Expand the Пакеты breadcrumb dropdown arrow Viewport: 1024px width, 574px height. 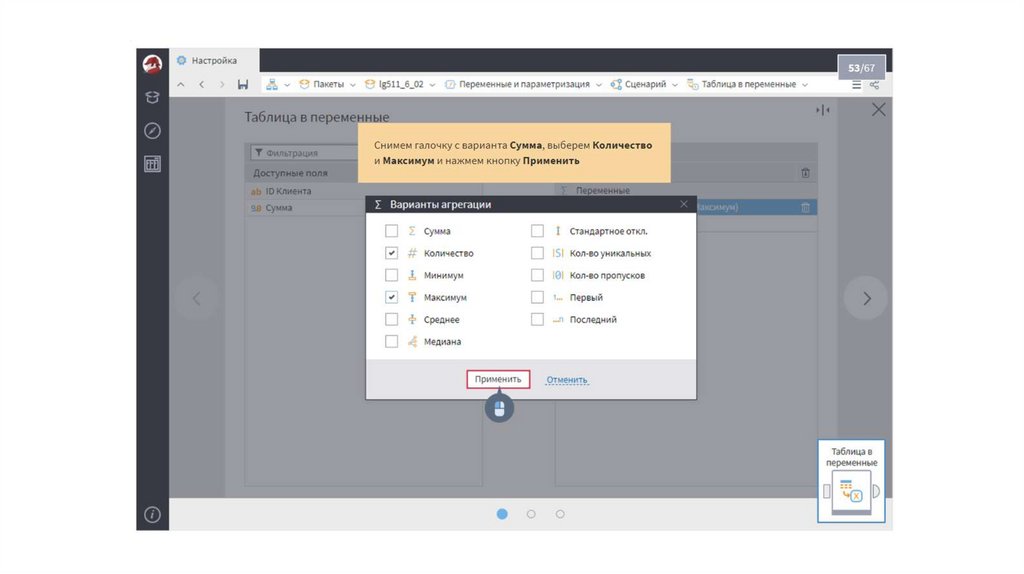click(353, 85)
